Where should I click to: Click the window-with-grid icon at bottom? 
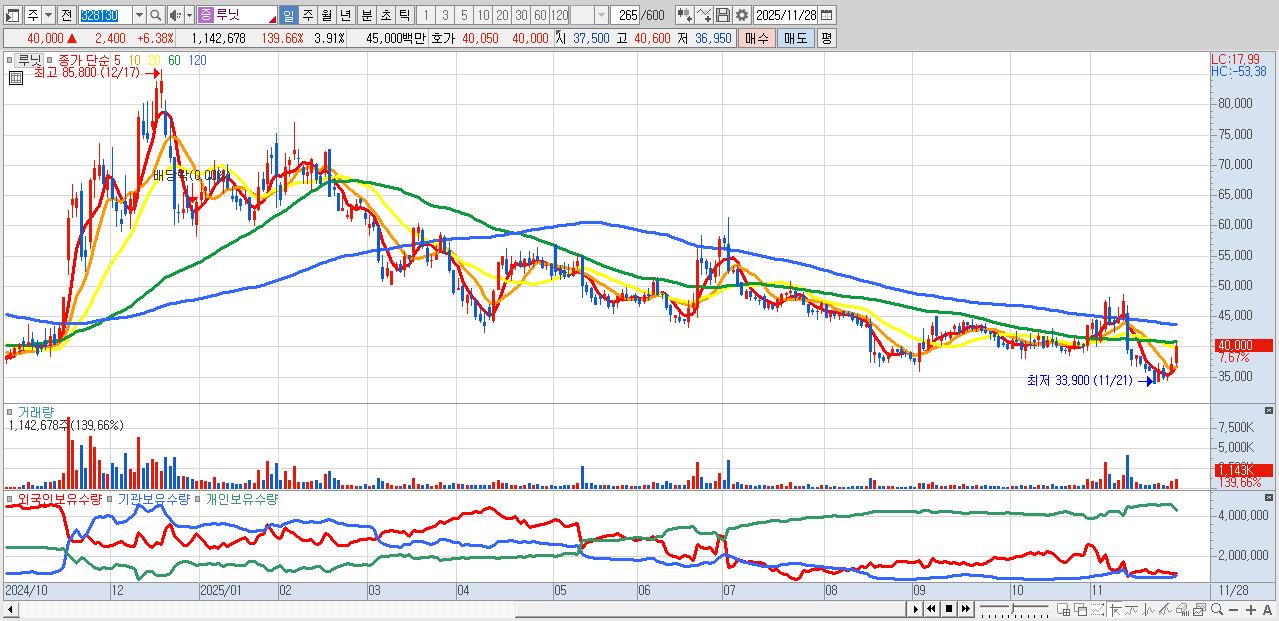[1063, 609]
